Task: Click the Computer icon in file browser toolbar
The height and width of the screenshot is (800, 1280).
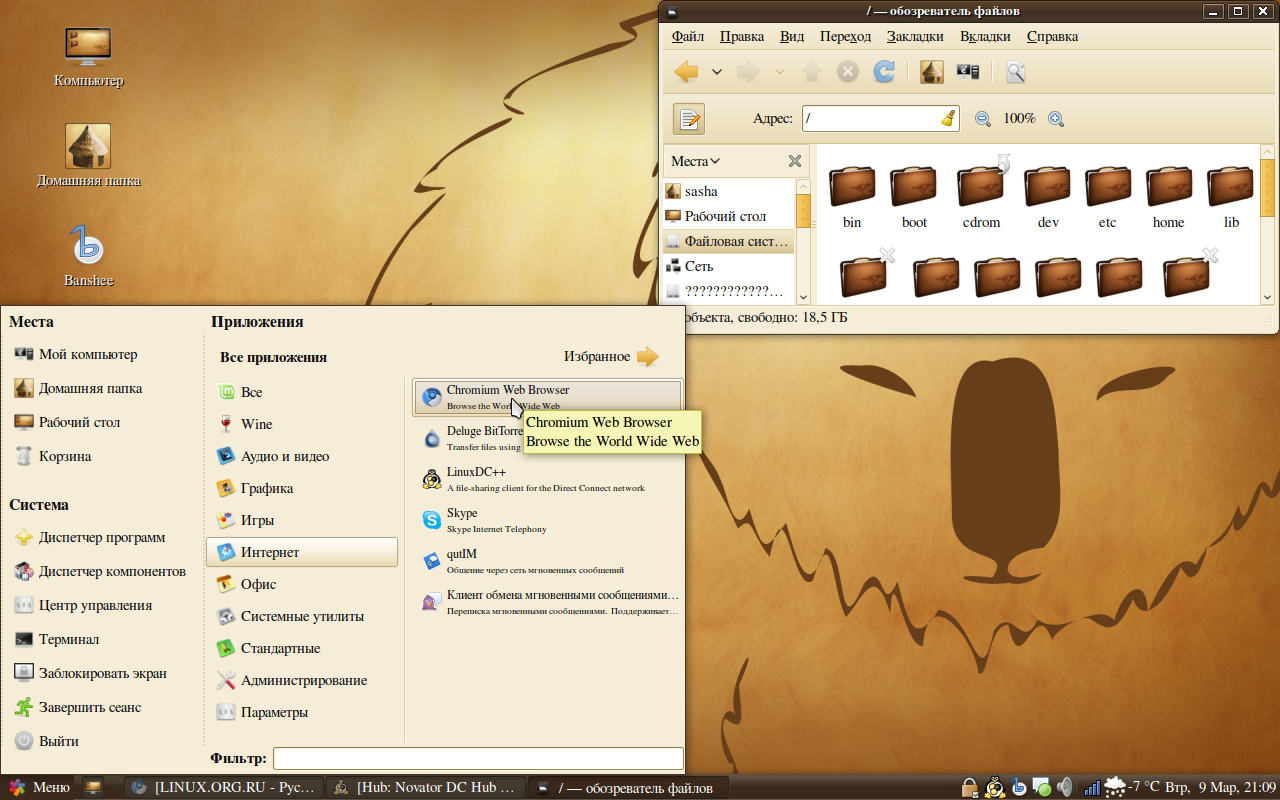Action: pos(967,72)
